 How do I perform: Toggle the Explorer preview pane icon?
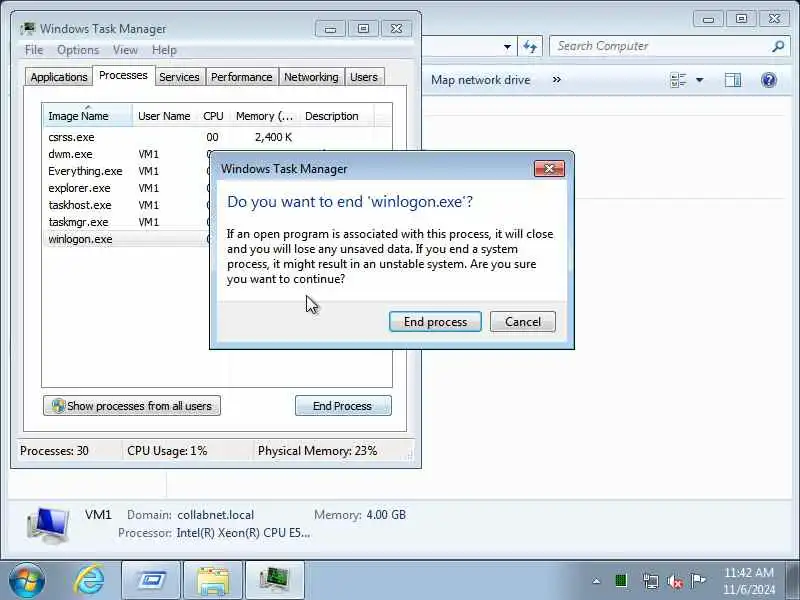[733, 80]
